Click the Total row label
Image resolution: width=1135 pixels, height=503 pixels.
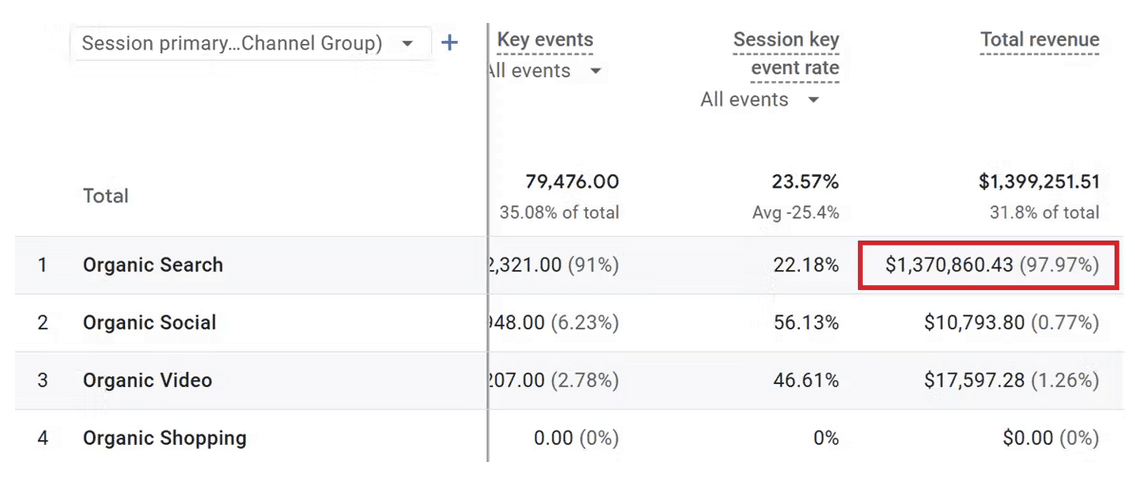[x=105, y=196]
